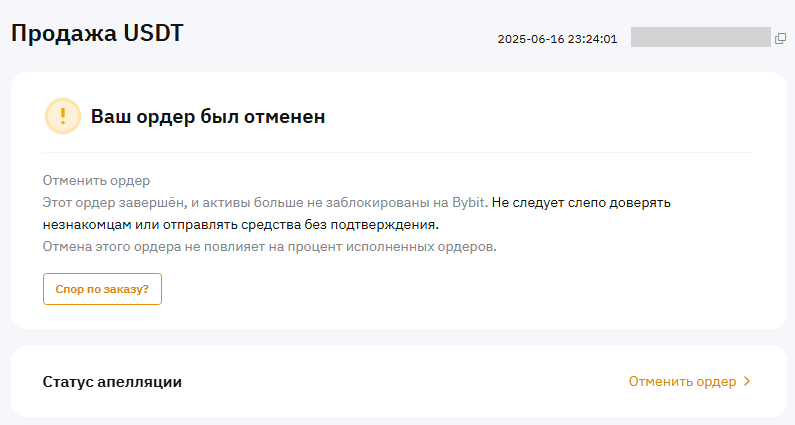The width and height of the screenshot is (795, 425).
Task: Click the word USDT in the title
Action: pos(153,33)
